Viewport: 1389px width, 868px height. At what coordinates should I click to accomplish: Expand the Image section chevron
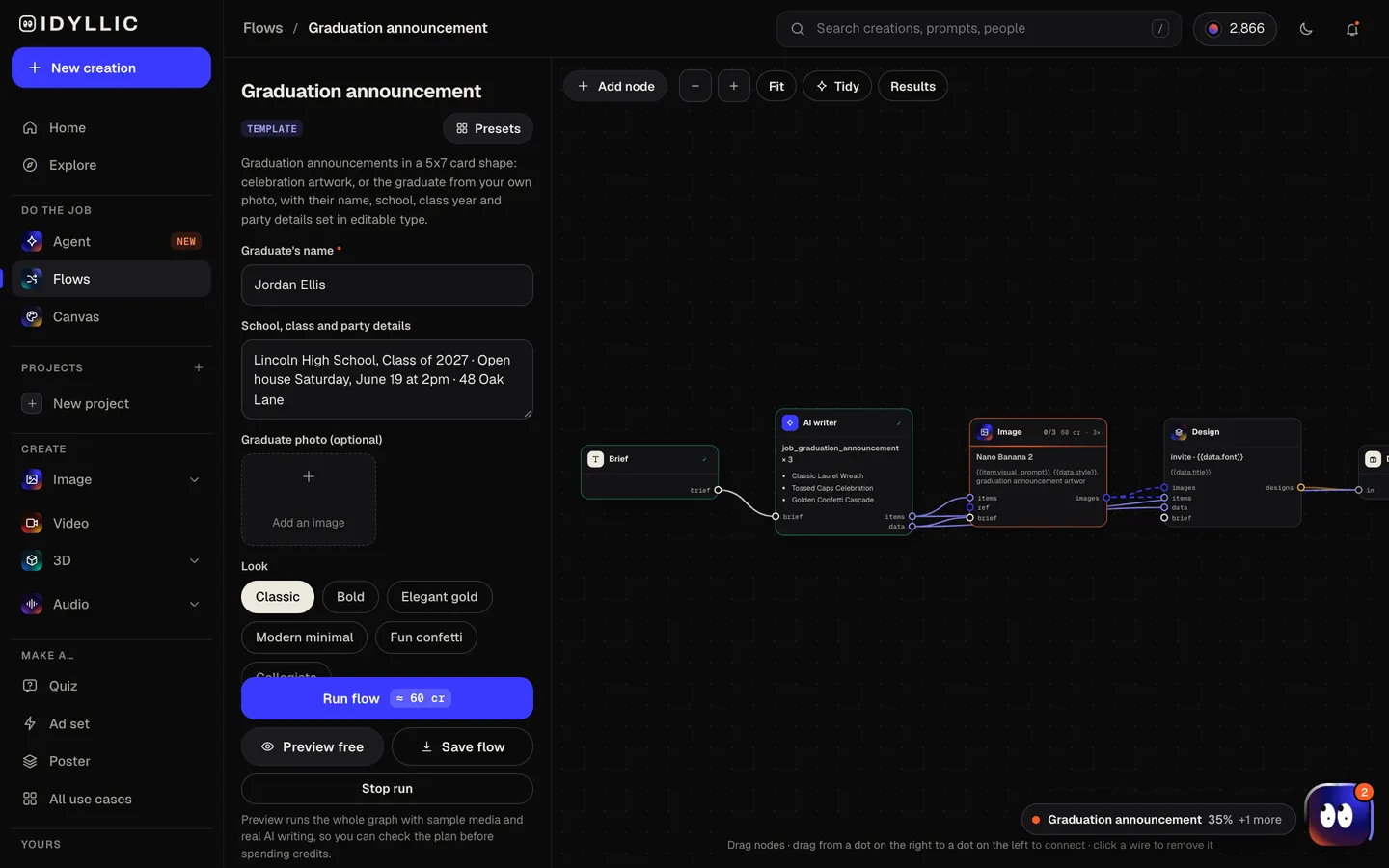[194, 480]
